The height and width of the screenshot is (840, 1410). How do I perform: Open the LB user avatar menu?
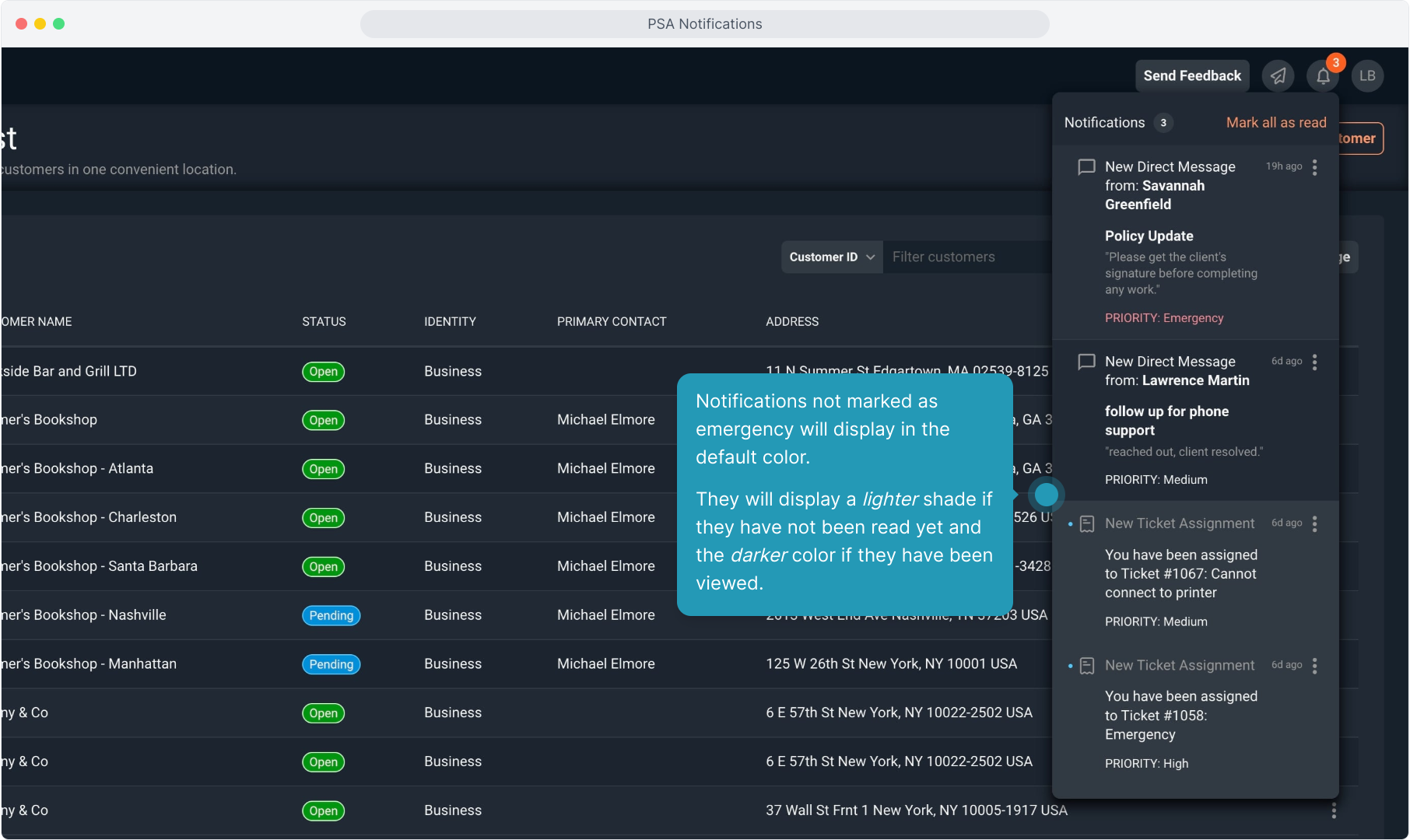tap(1367, 76)
